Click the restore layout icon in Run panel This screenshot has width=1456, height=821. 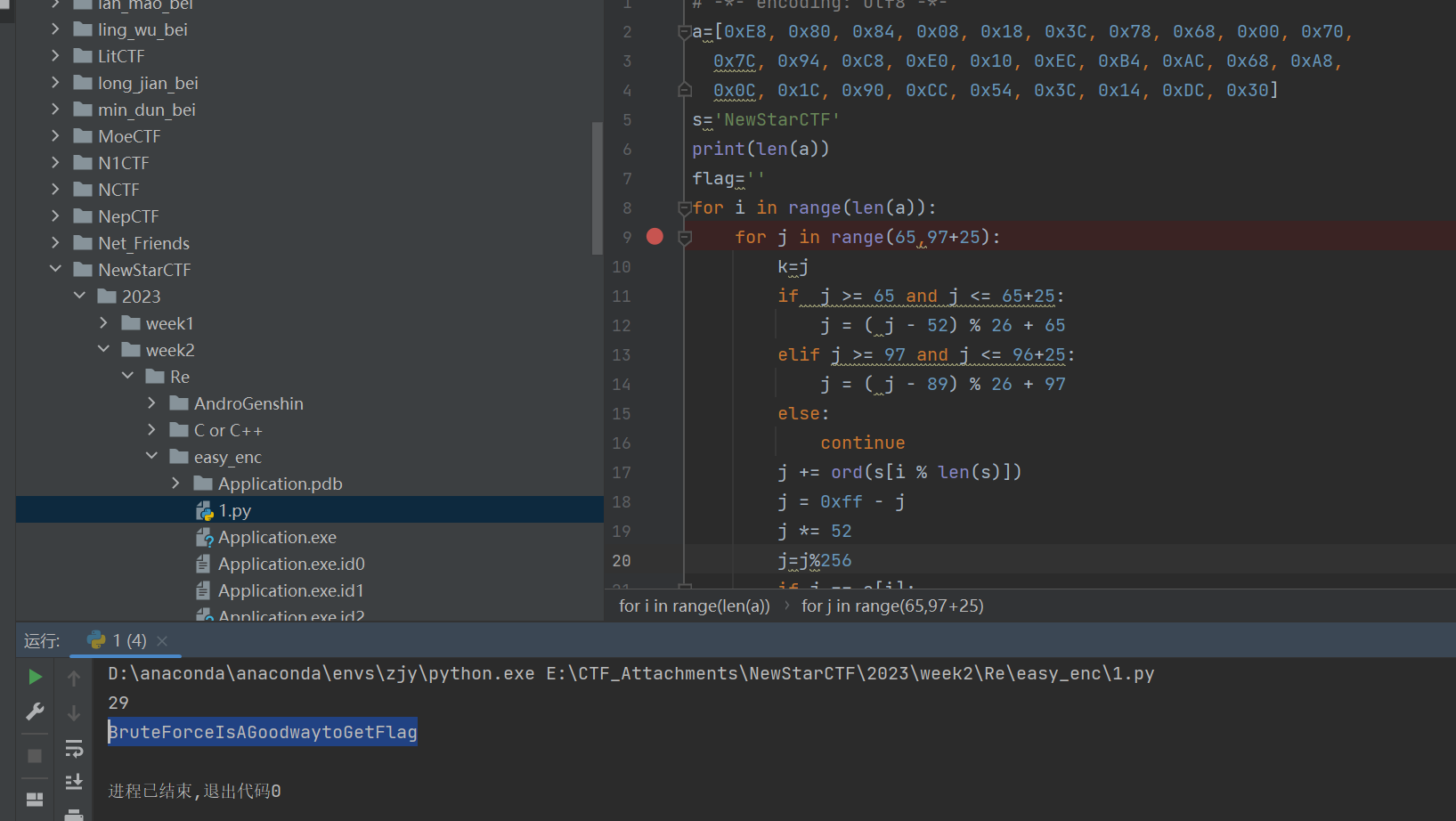[x=35, y=800]
